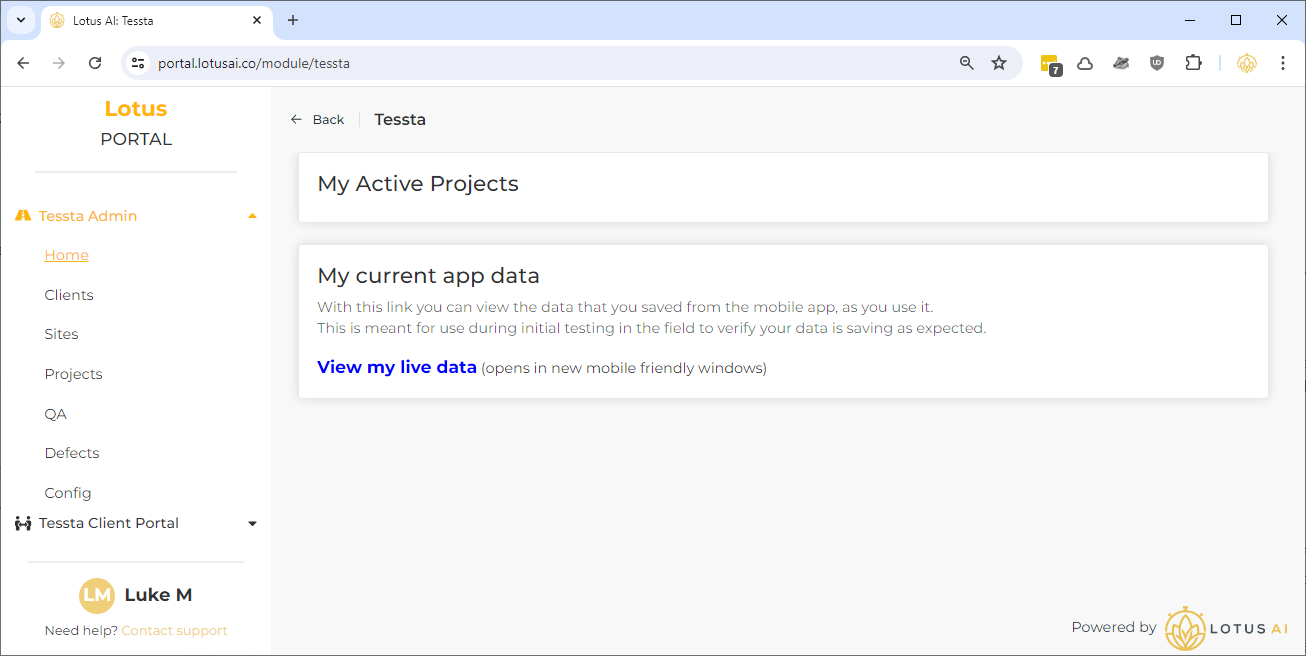Screen dimensions: 1306x656
Task: Reload the page with the refresh icon
Action: [x=95, y=63]
